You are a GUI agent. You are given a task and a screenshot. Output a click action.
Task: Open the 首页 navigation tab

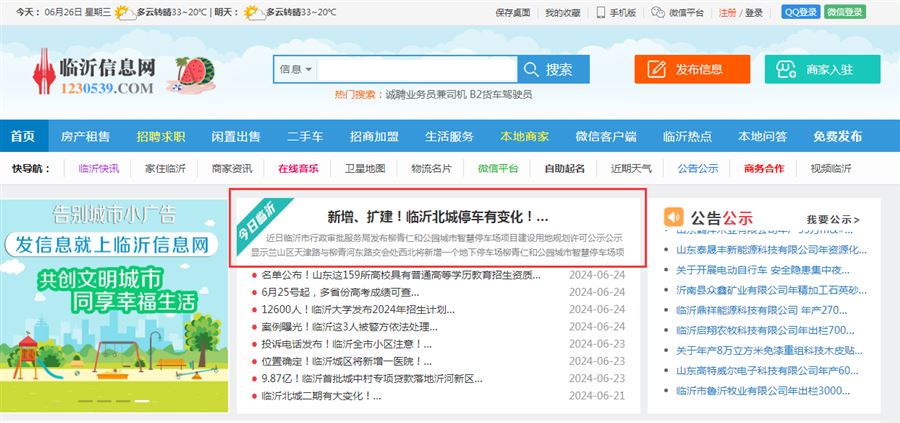[x=23, y=136]
